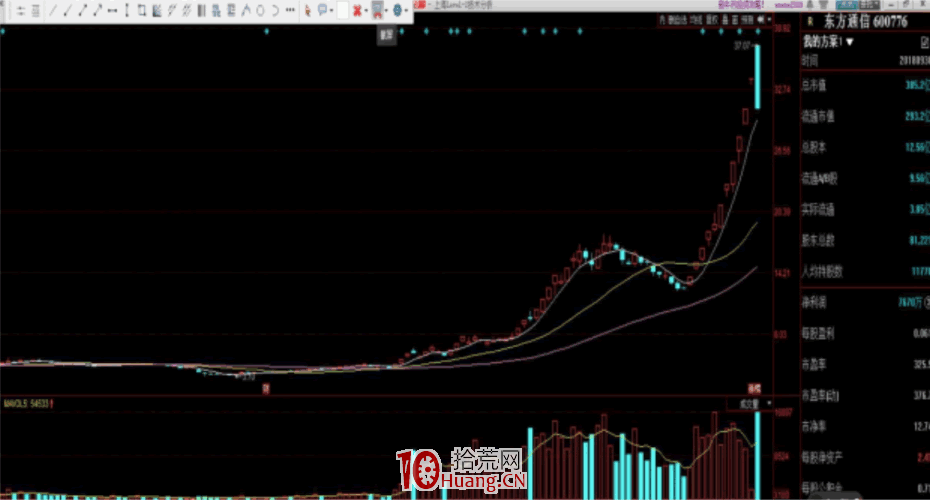Click the purple promotional link in title bar
The image size is (930, 500).
742,5
